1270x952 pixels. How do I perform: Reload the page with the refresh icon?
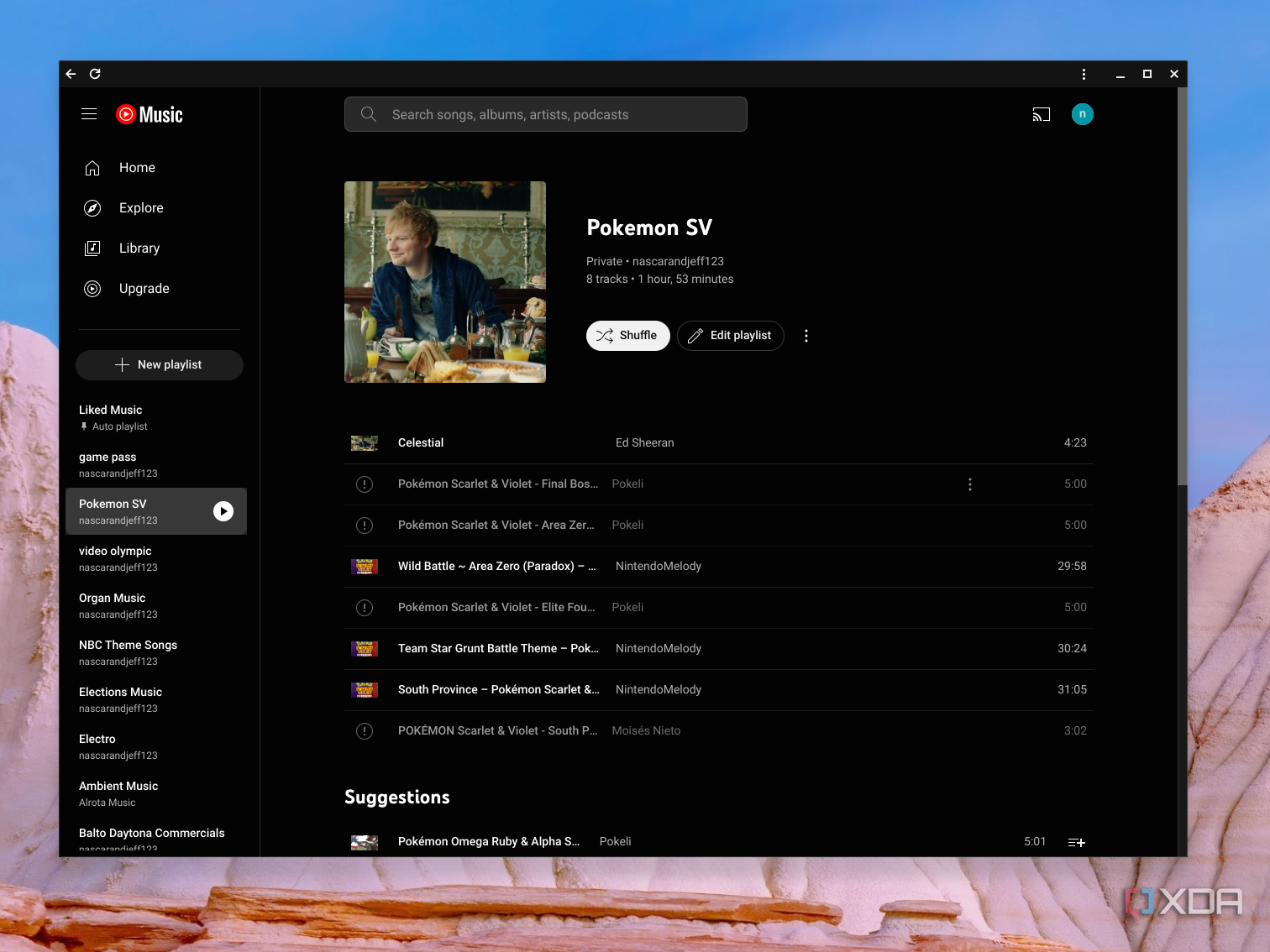pos(95,74)
